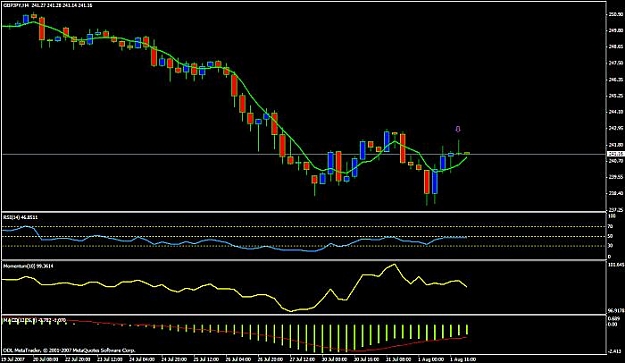Click the 1 Aug 16:00 time label
The height and width of the screenshot is (363, 625).
(463, 359)
